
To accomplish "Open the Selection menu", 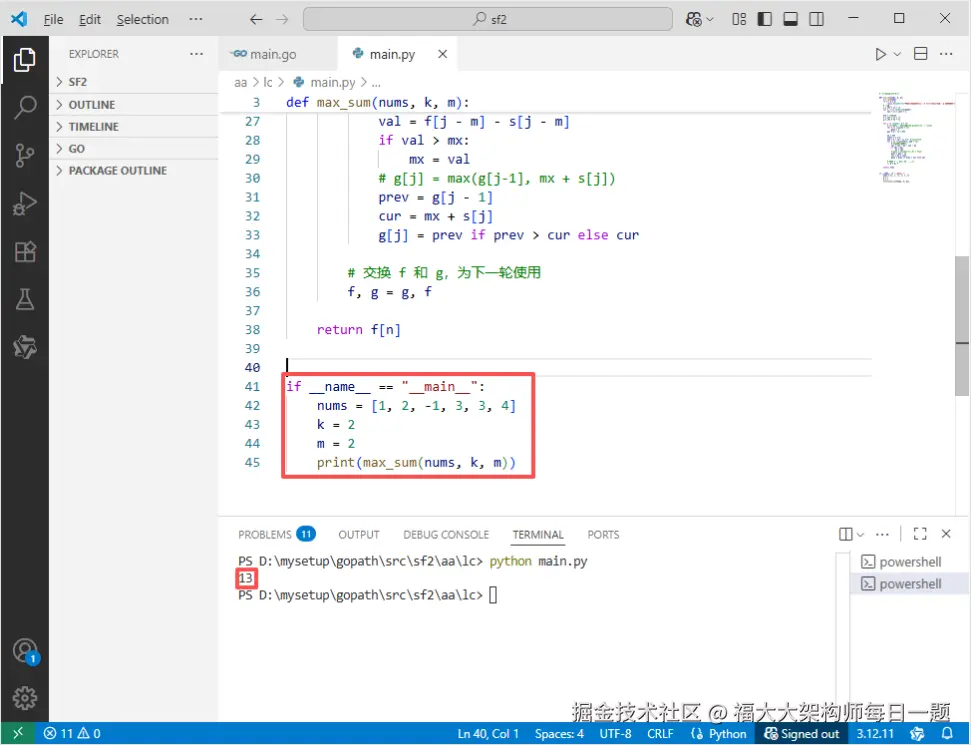I will point(142,19).
